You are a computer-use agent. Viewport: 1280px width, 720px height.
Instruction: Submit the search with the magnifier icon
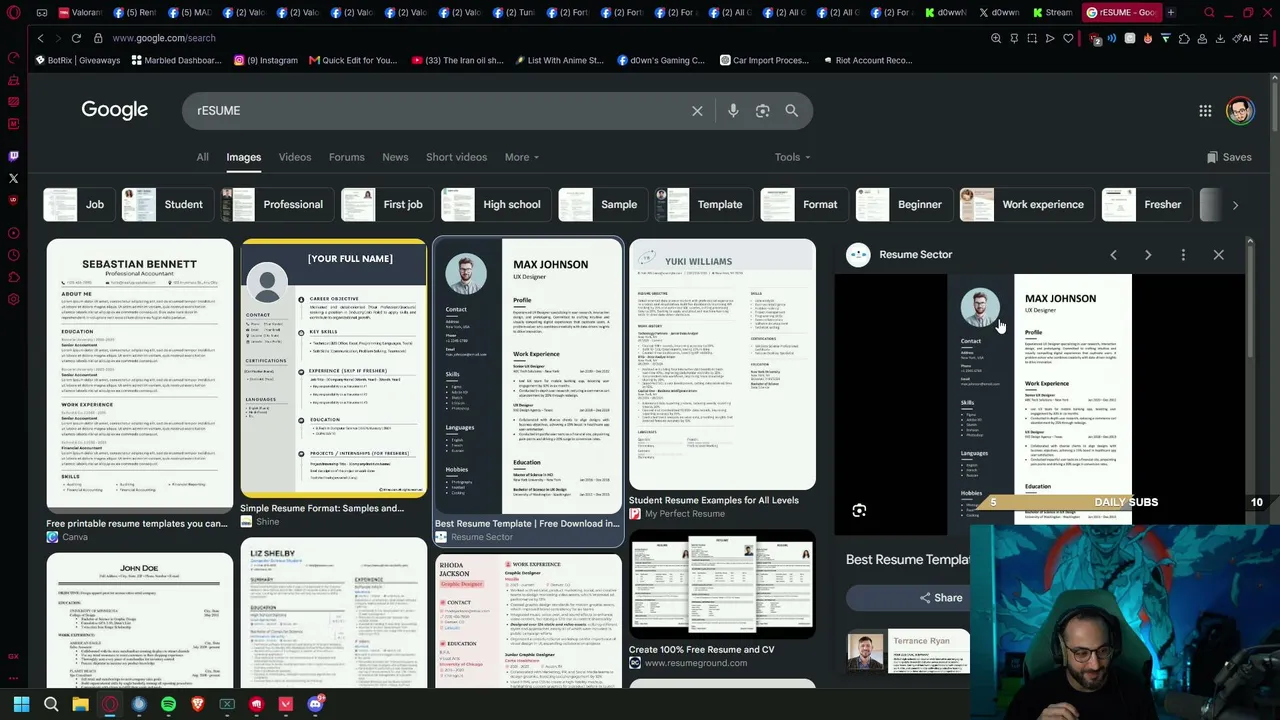pyautogui.click(x=791, y=111)
